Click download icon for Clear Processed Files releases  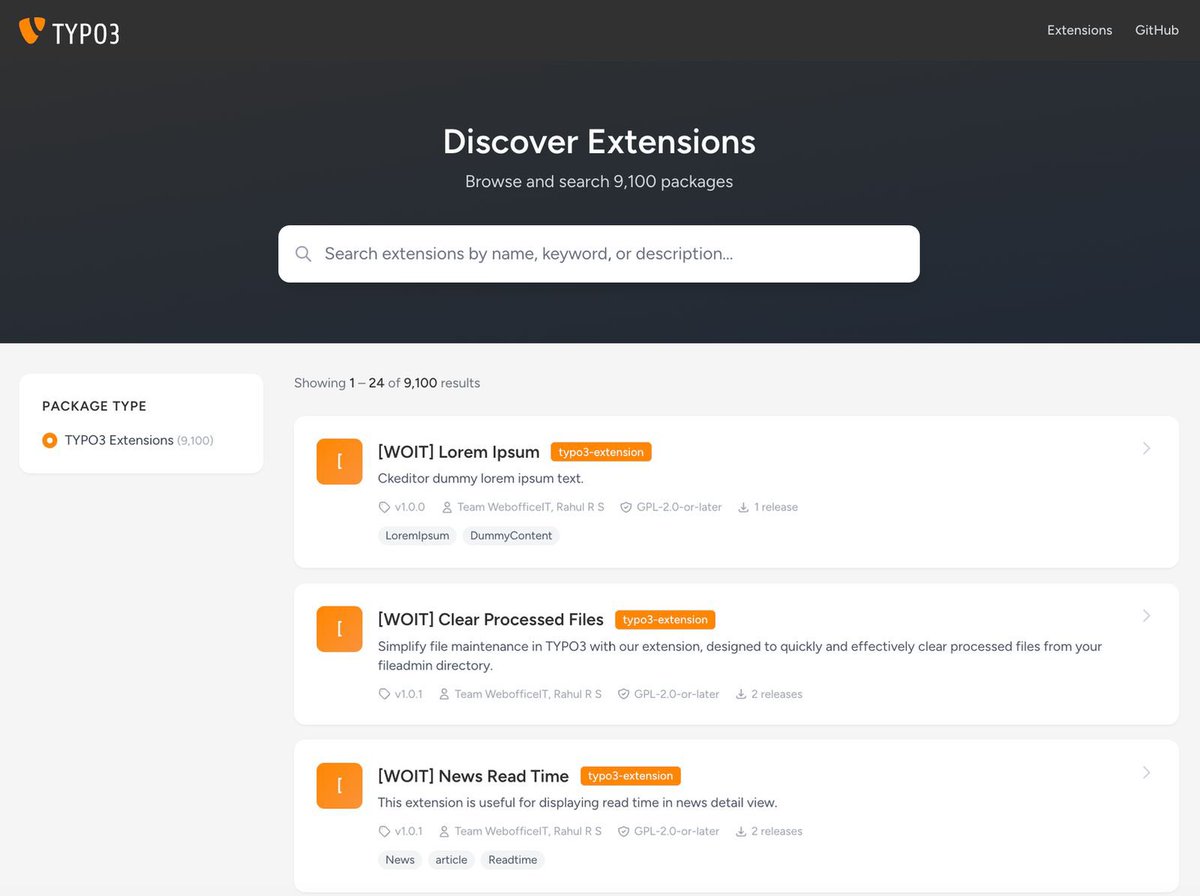click(741, 694)
